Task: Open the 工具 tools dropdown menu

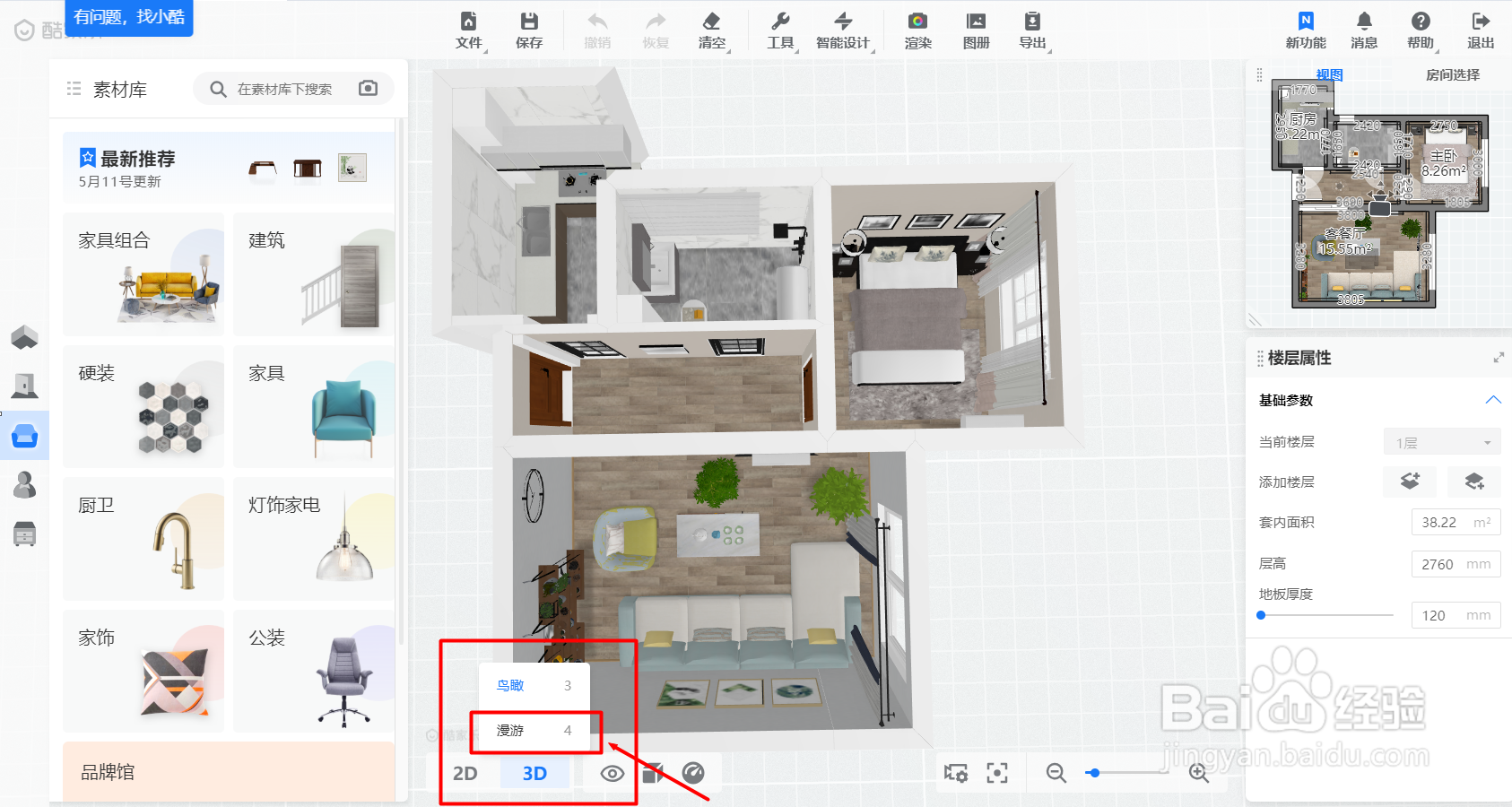Action: pyautogui.click(x=780, y=30)
